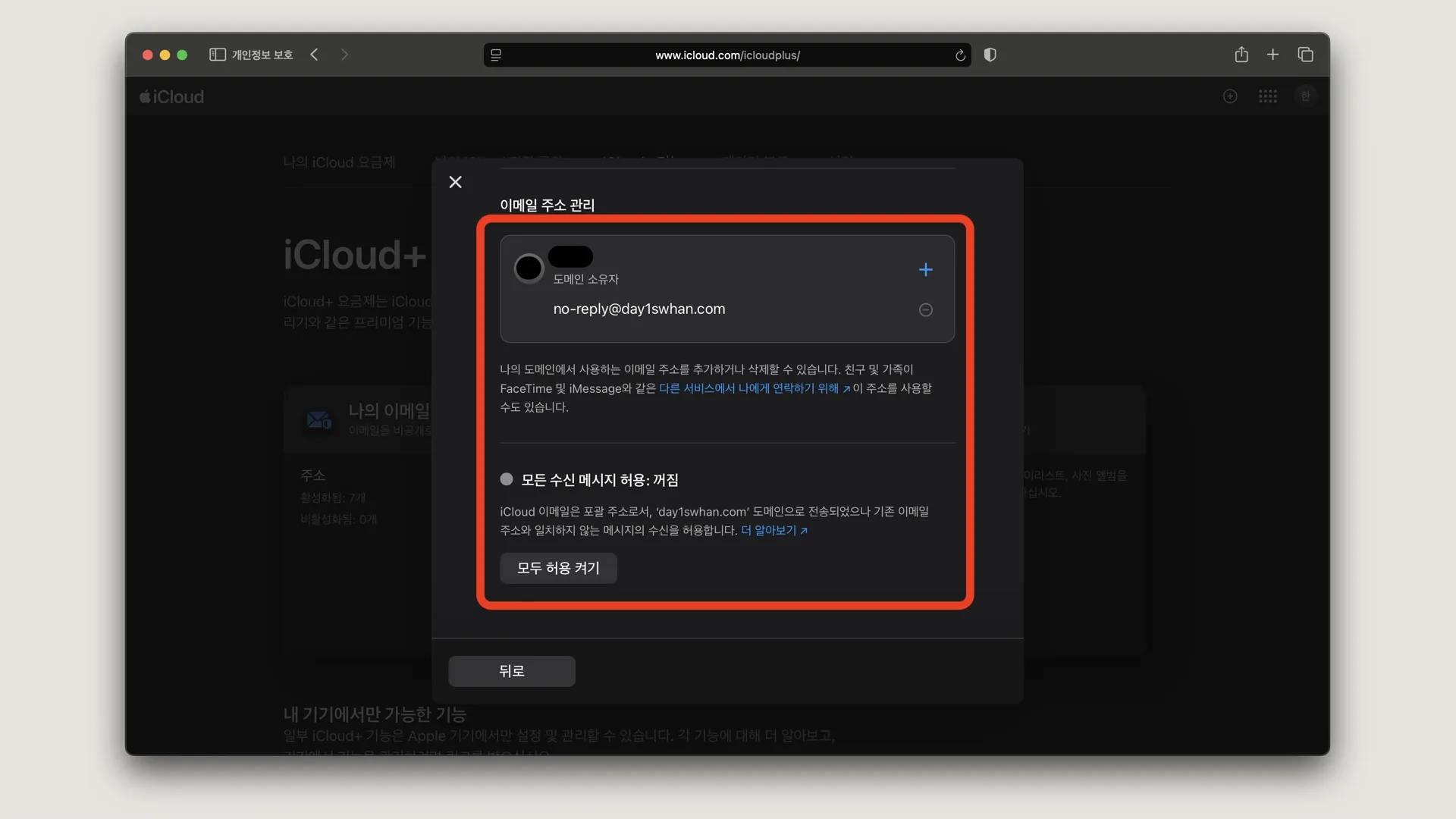1456x819 pixels.
Task: Click the 내 기기에서만 가능한 기능 heading
Action: 375,714
